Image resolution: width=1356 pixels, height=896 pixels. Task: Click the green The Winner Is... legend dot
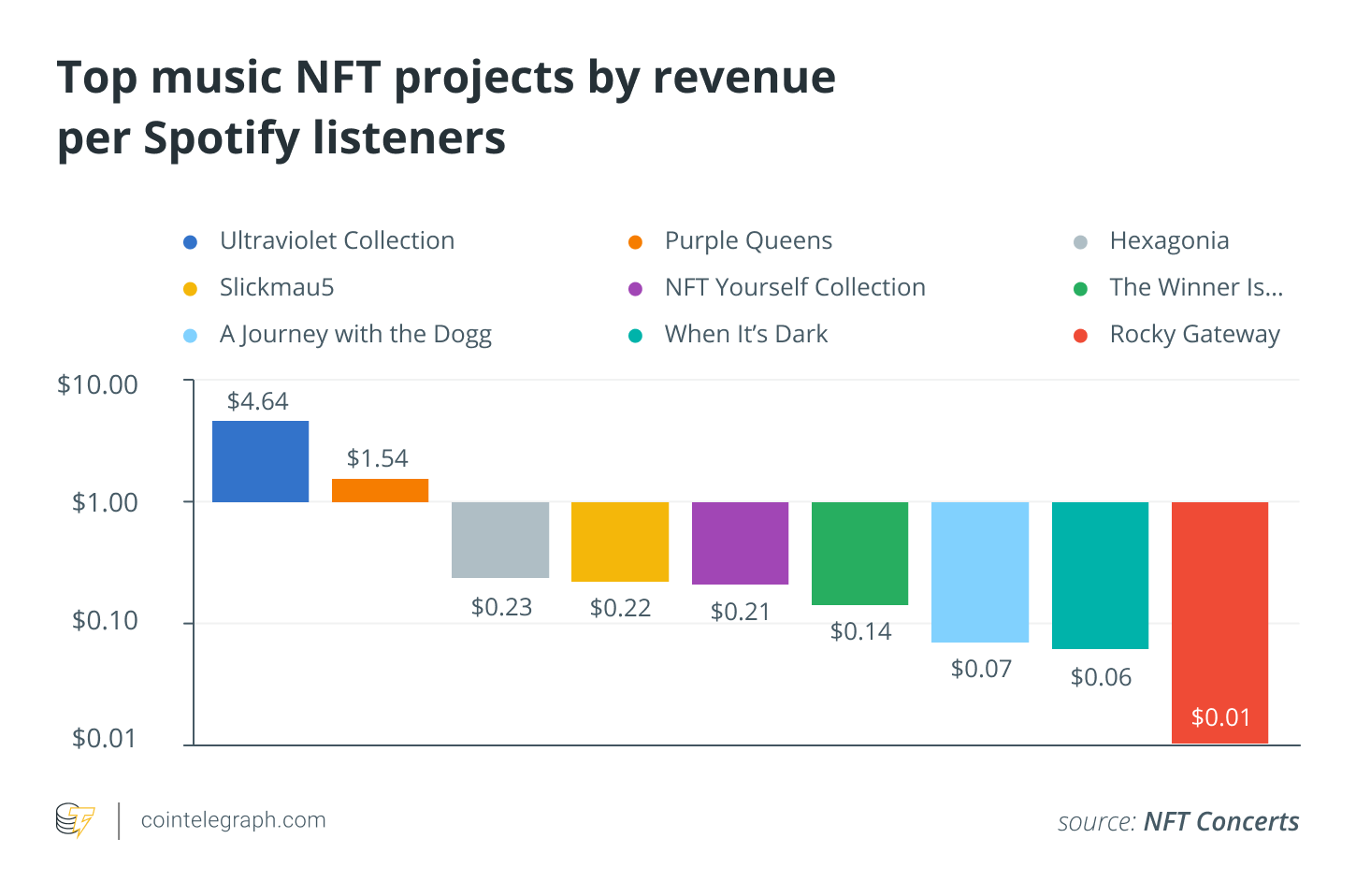pyautogui.click(x=1081, y=289)
